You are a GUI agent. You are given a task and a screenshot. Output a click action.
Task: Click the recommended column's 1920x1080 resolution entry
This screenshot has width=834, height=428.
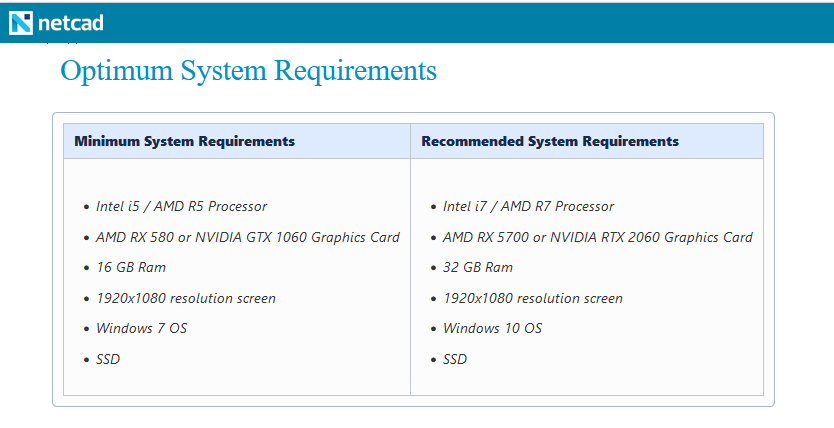[533, 298]
